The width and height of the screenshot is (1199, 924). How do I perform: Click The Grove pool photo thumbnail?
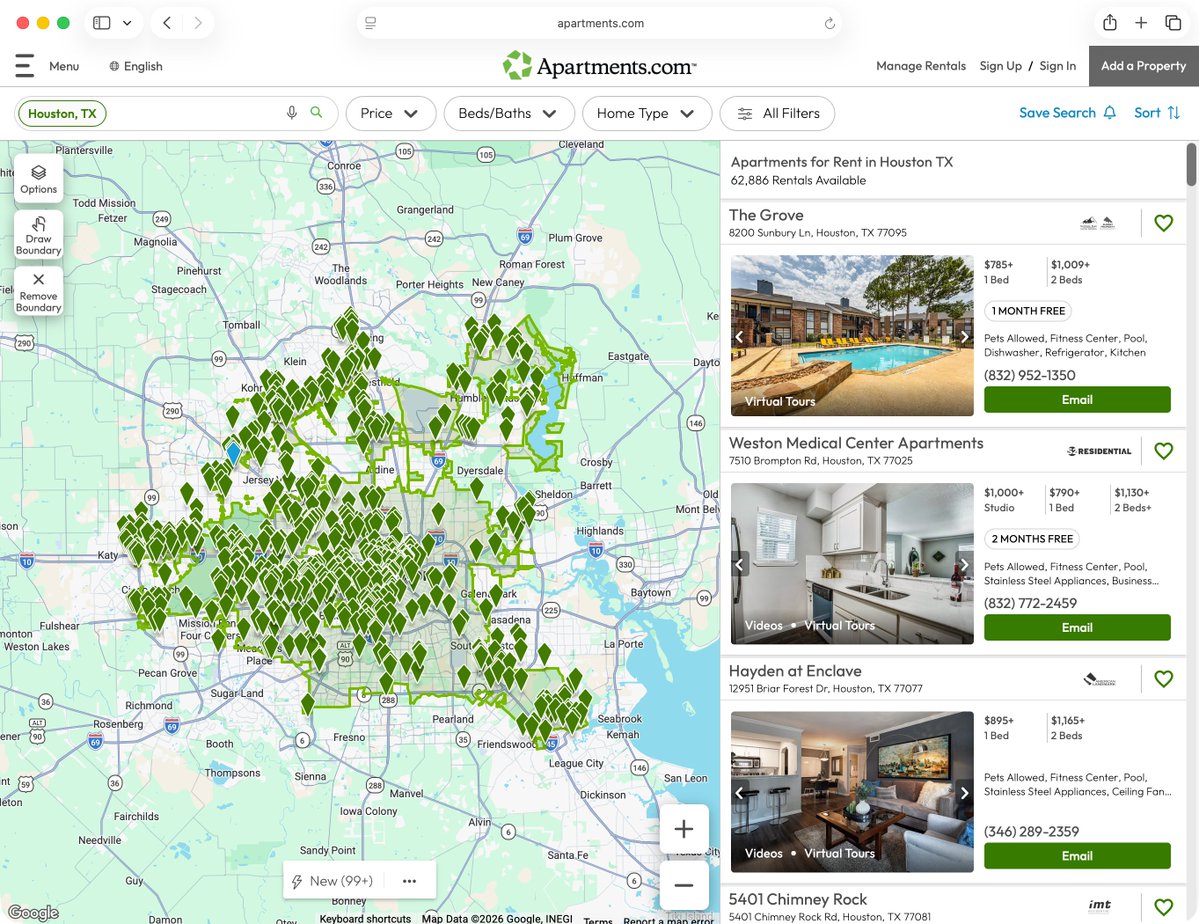coord(852,335)
